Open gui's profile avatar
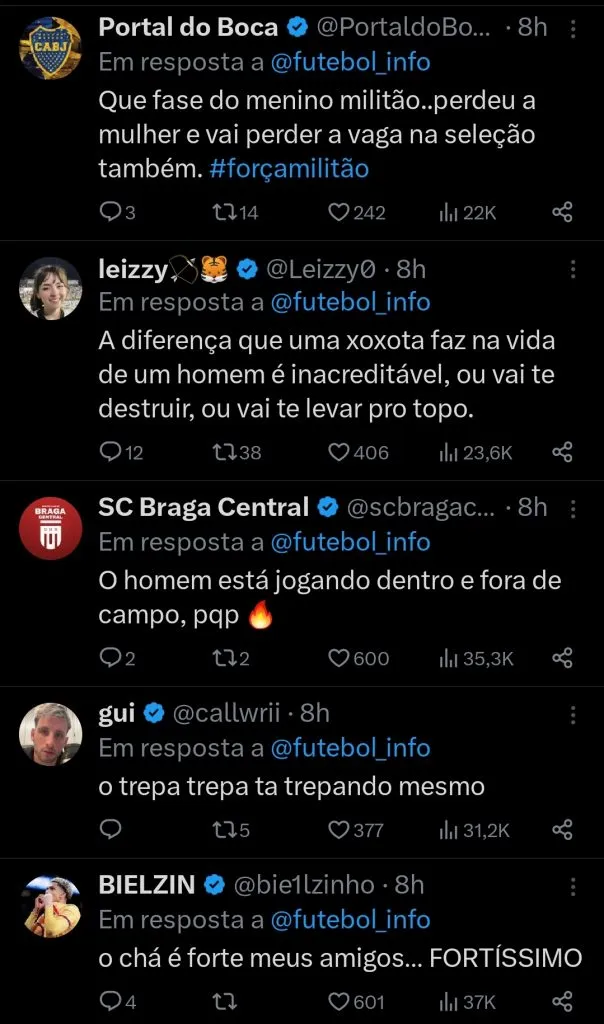Viewport: 604px width, 1024px height. (x=51, y=734)
